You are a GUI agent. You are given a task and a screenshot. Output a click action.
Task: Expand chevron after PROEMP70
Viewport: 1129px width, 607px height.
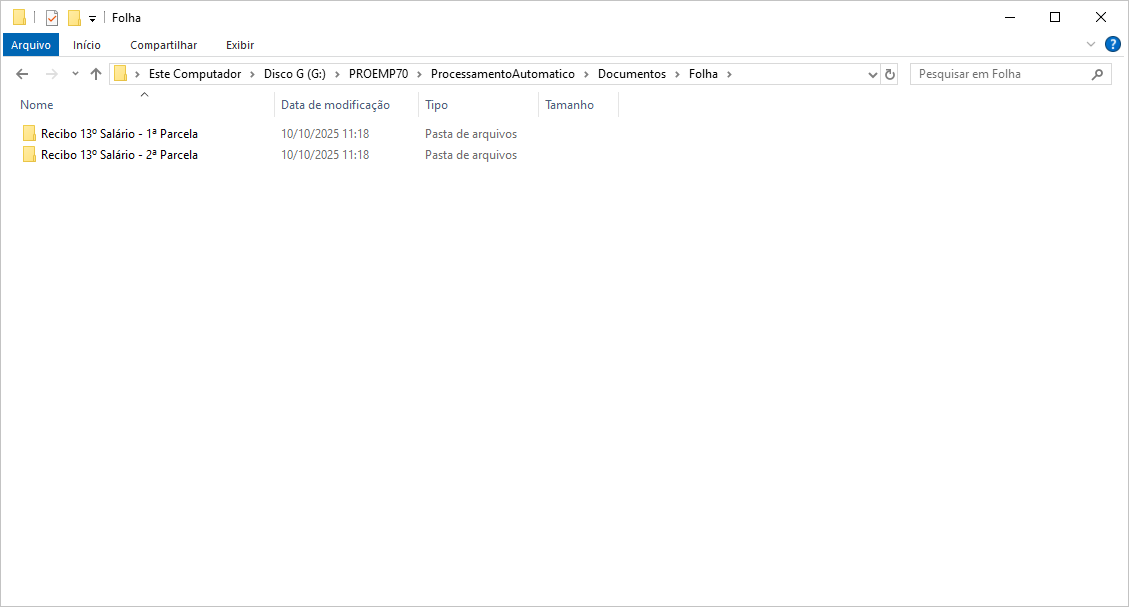click(x=419, y=74)
